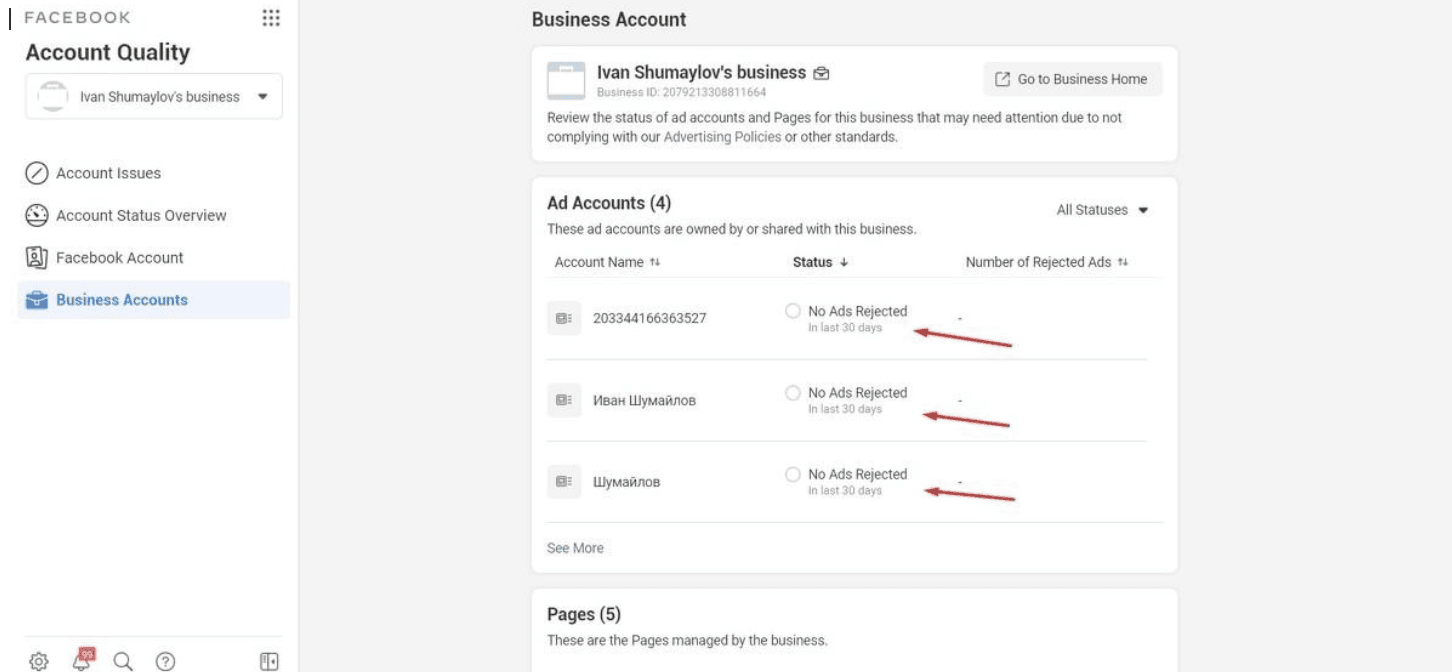
Task: Click the Status column header
Action: (812, 262)
